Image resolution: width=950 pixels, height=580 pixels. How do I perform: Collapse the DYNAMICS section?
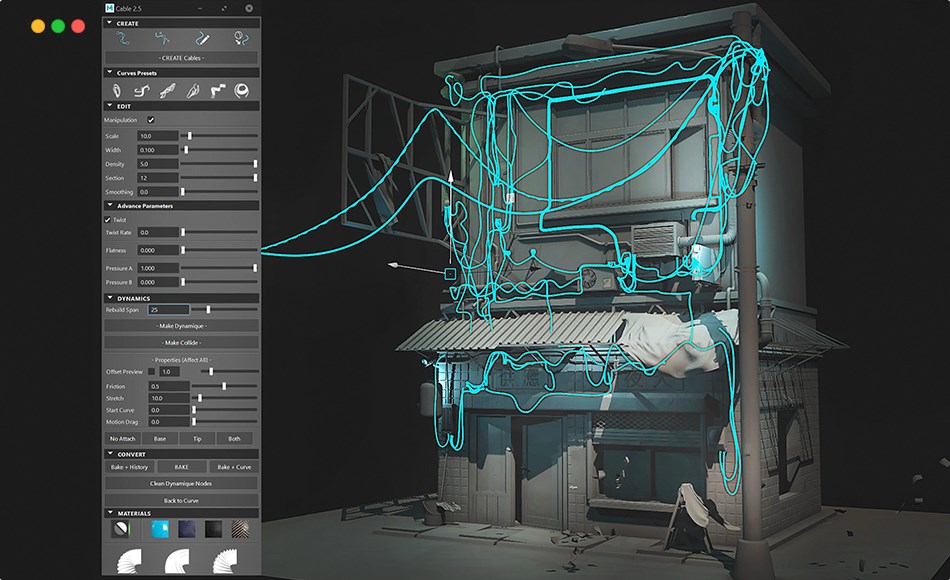(x=108, y=297)
